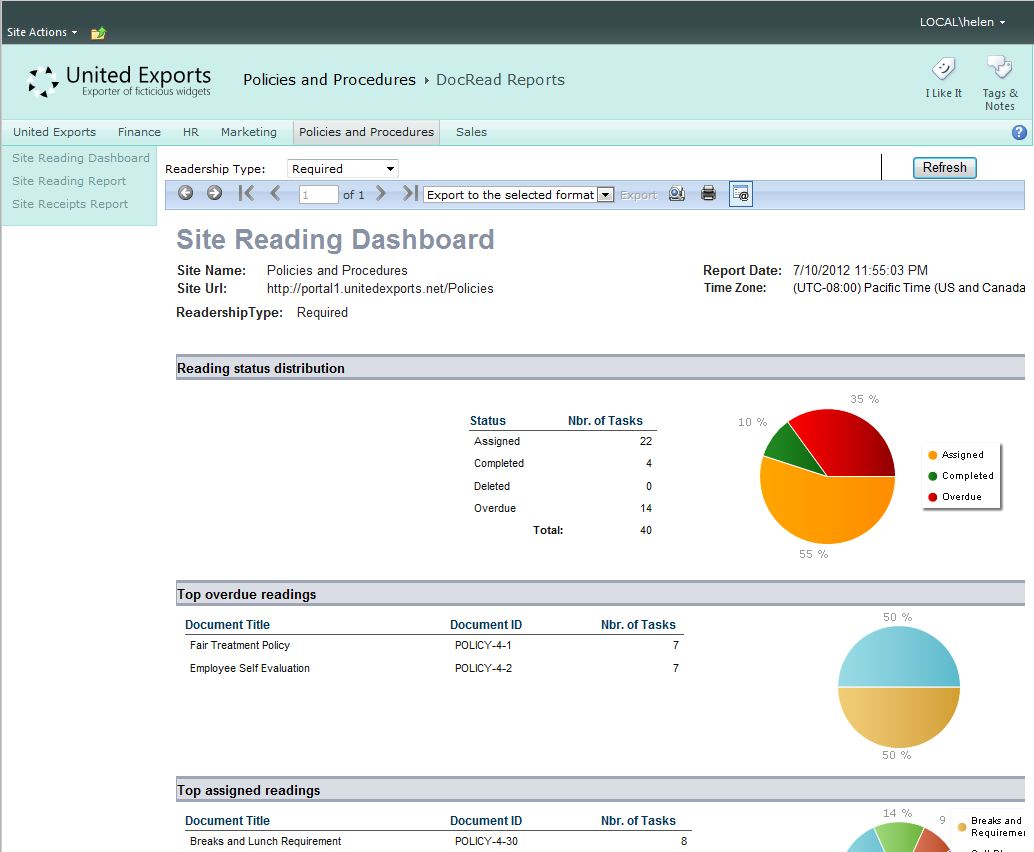Click the navigate up folder icon
The height and width of the screenshot is (852, 1034).
coord(98,33)
